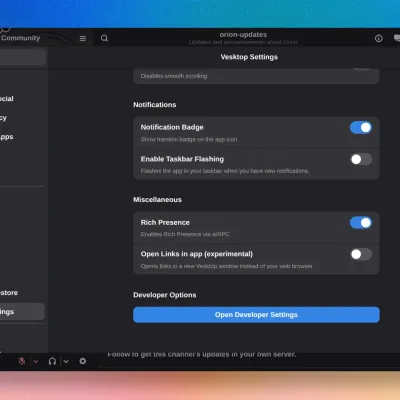
Task: Click the search magnifier icon
Action: tap(104, 38)
